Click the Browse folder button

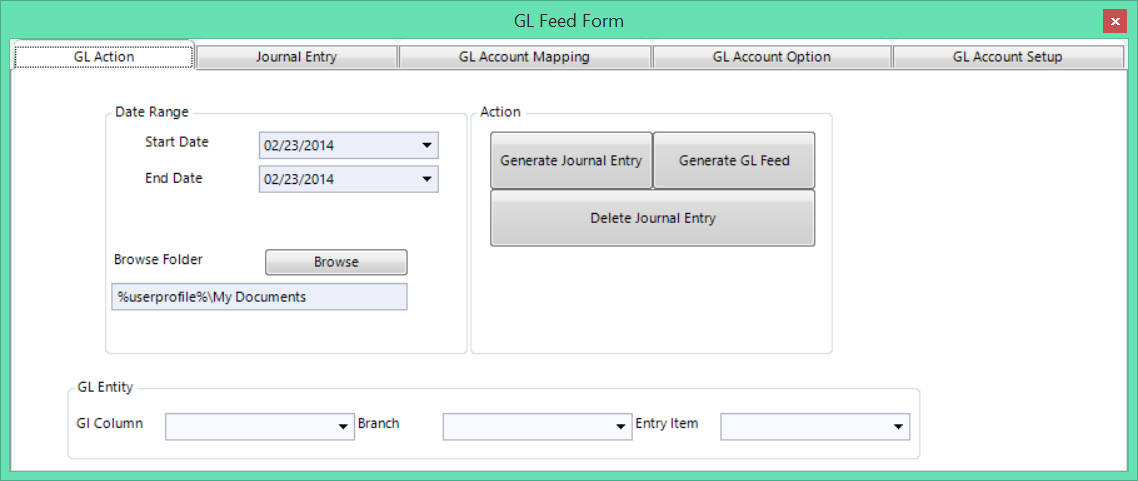point(336,262)
